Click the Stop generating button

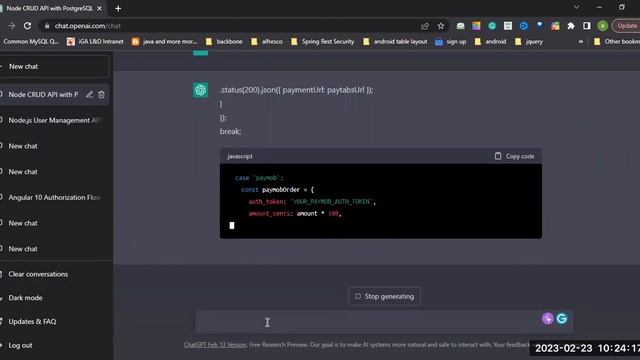[x=384, y=296]
